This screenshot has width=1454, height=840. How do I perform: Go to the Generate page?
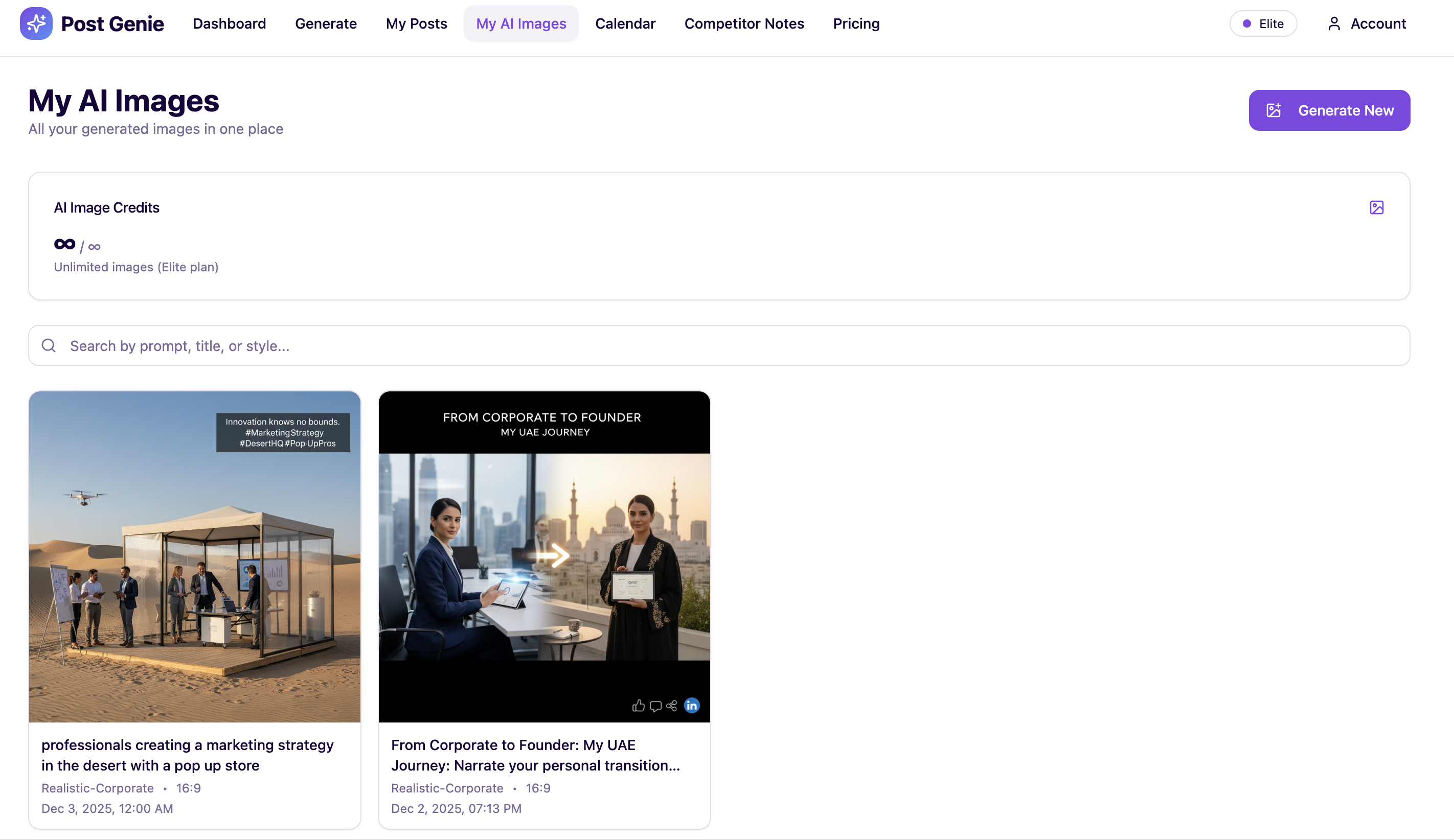pyautogui.click(x=326, y=24)
